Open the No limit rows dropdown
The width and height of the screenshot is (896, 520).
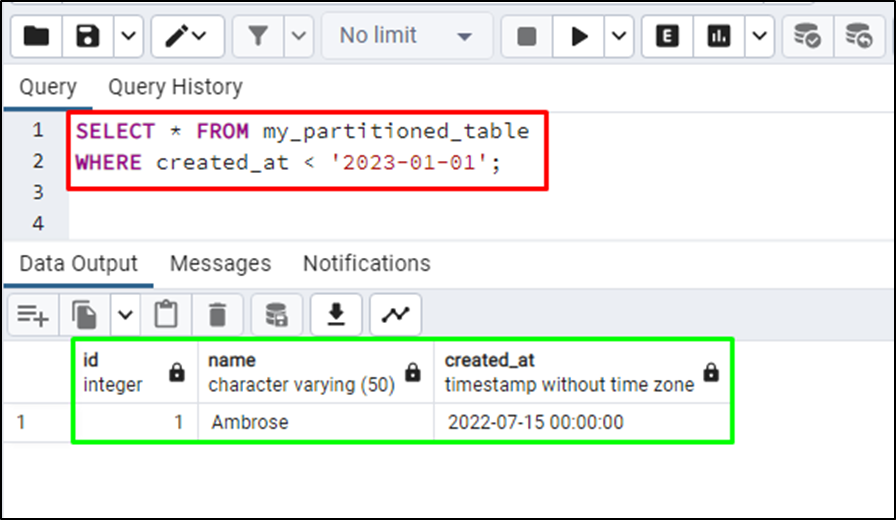pos(407,37)
